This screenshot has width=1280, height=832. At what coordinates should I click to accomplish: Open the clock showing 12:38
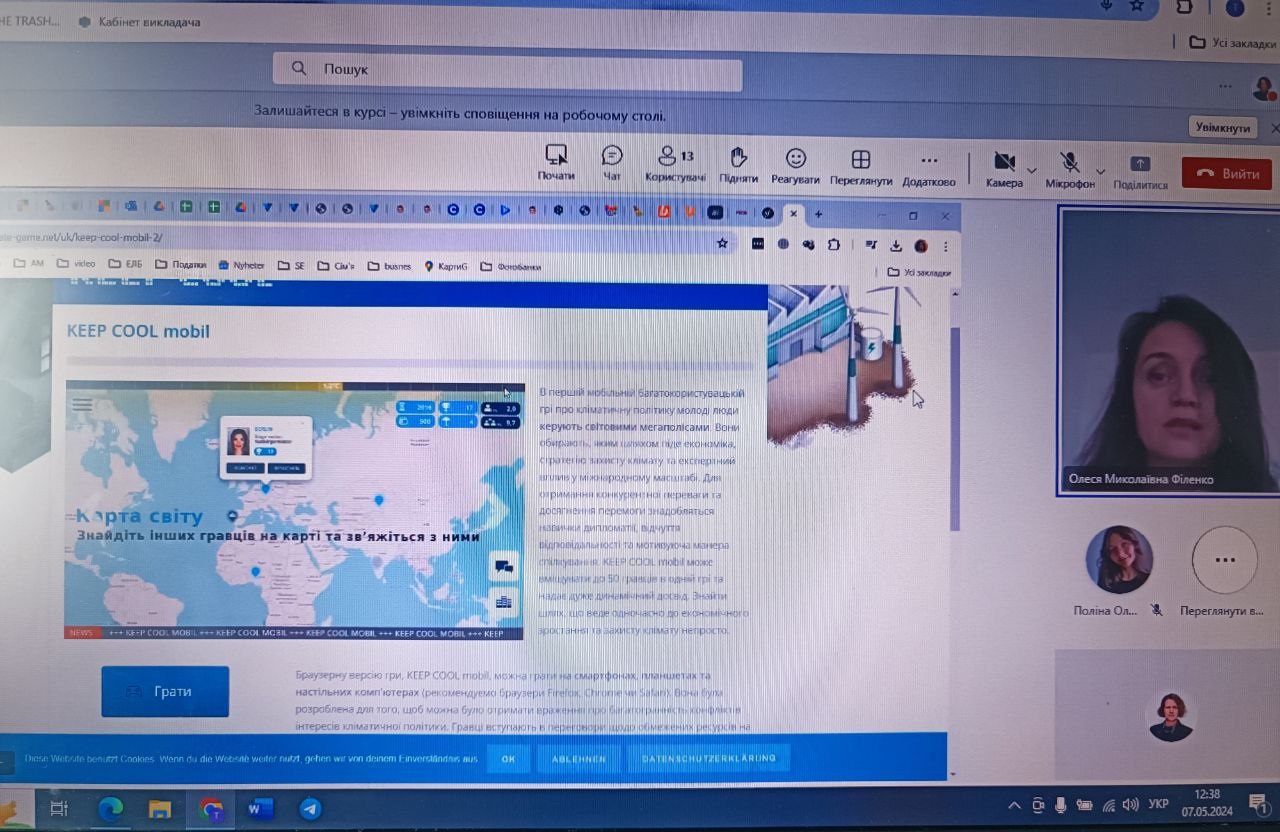(x=1206, y=803)
